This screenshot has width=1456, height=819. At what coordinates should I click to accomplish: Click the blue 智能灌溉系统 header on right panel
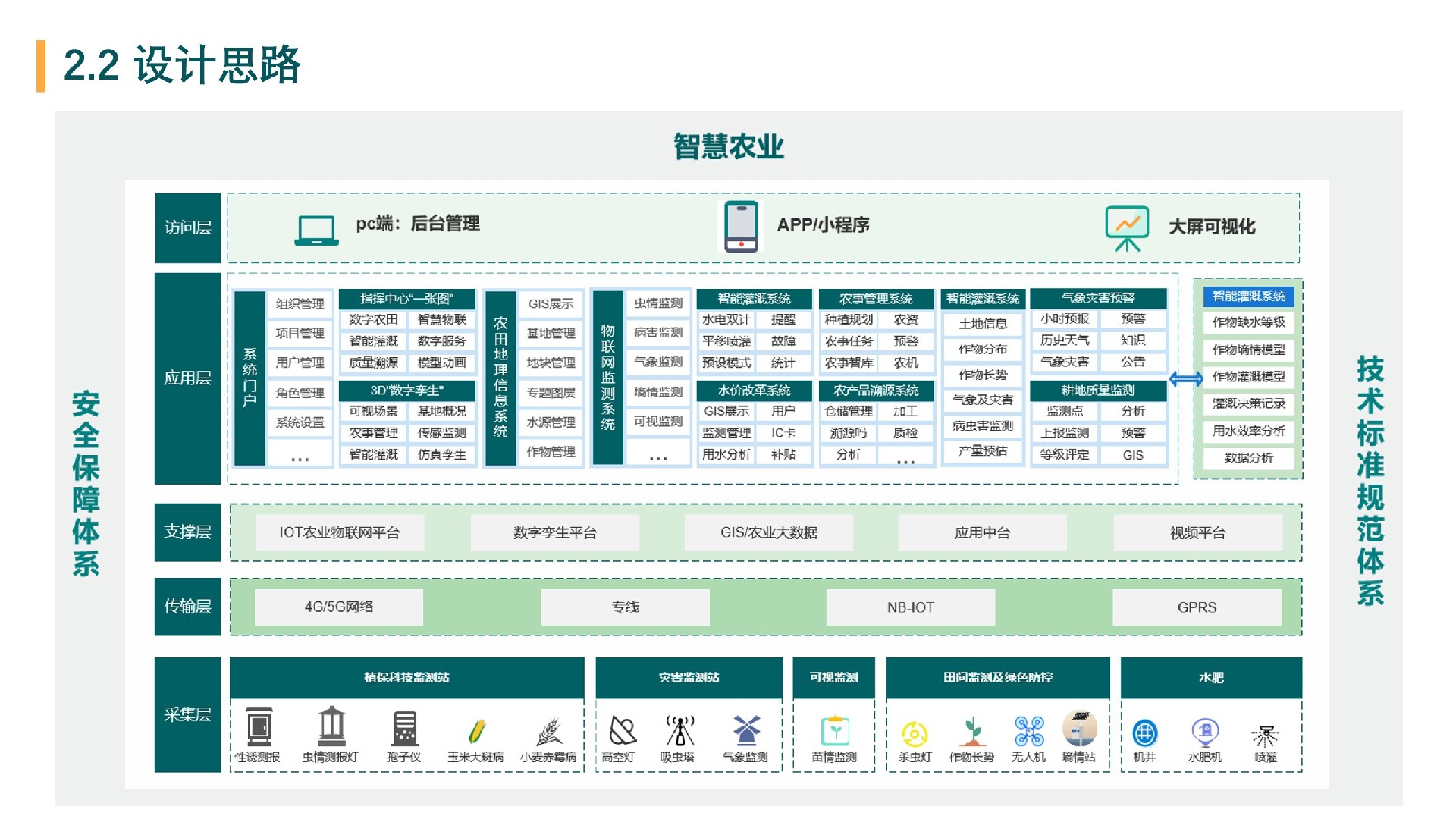point(1248,297)
